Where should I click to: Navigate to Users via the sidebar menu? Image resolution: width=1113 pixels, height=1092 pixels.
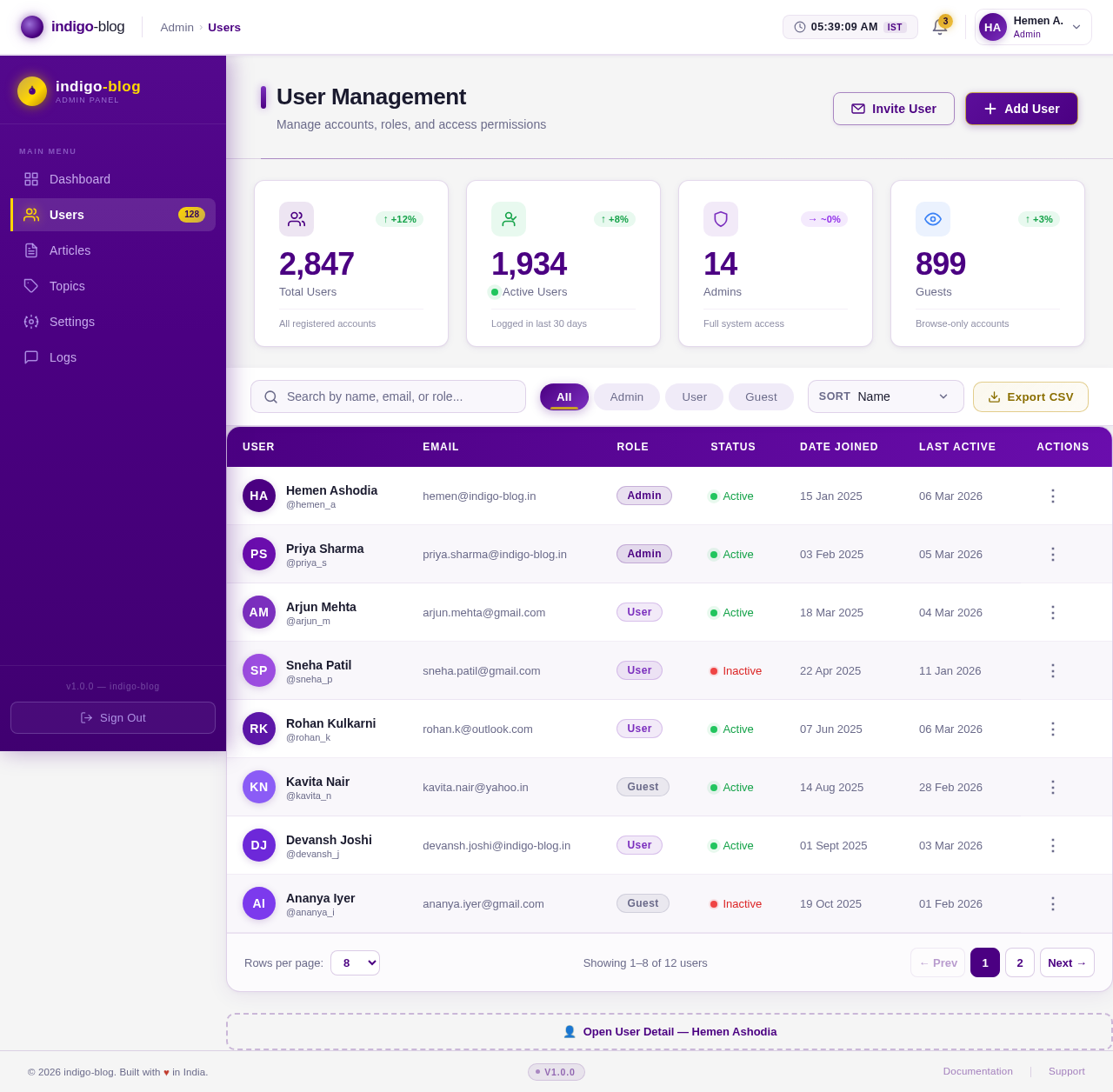click(x=67, y=215)
